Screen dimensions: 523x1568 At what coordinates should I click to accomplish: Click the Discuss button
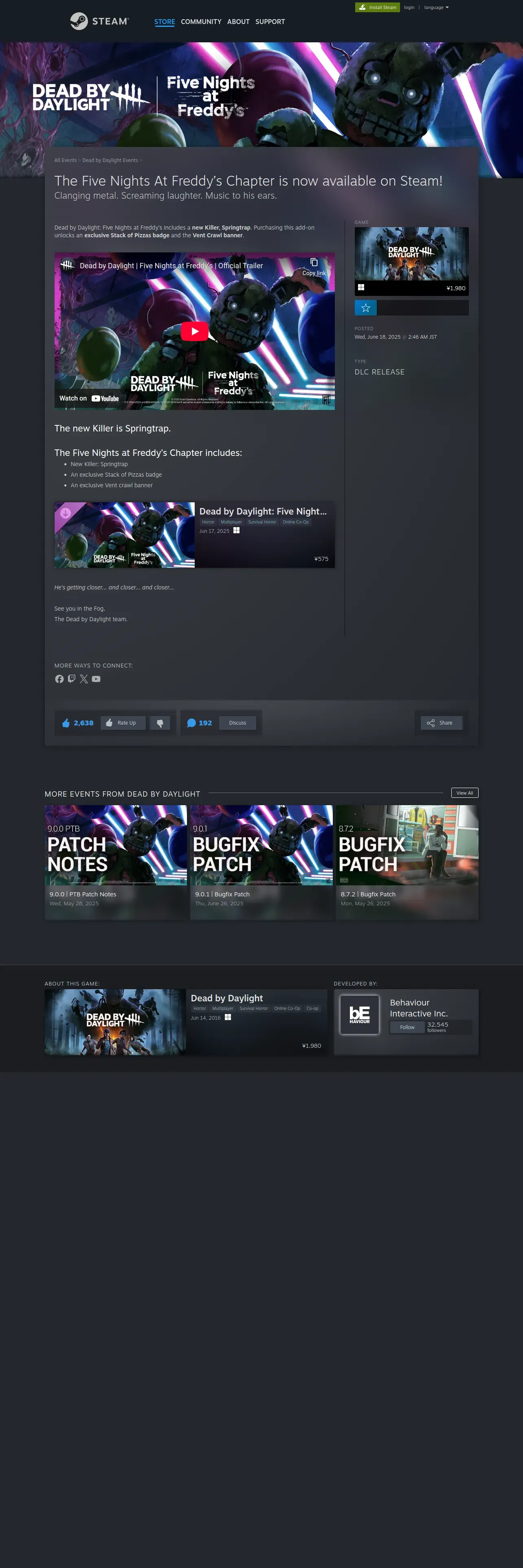(237, 723)
